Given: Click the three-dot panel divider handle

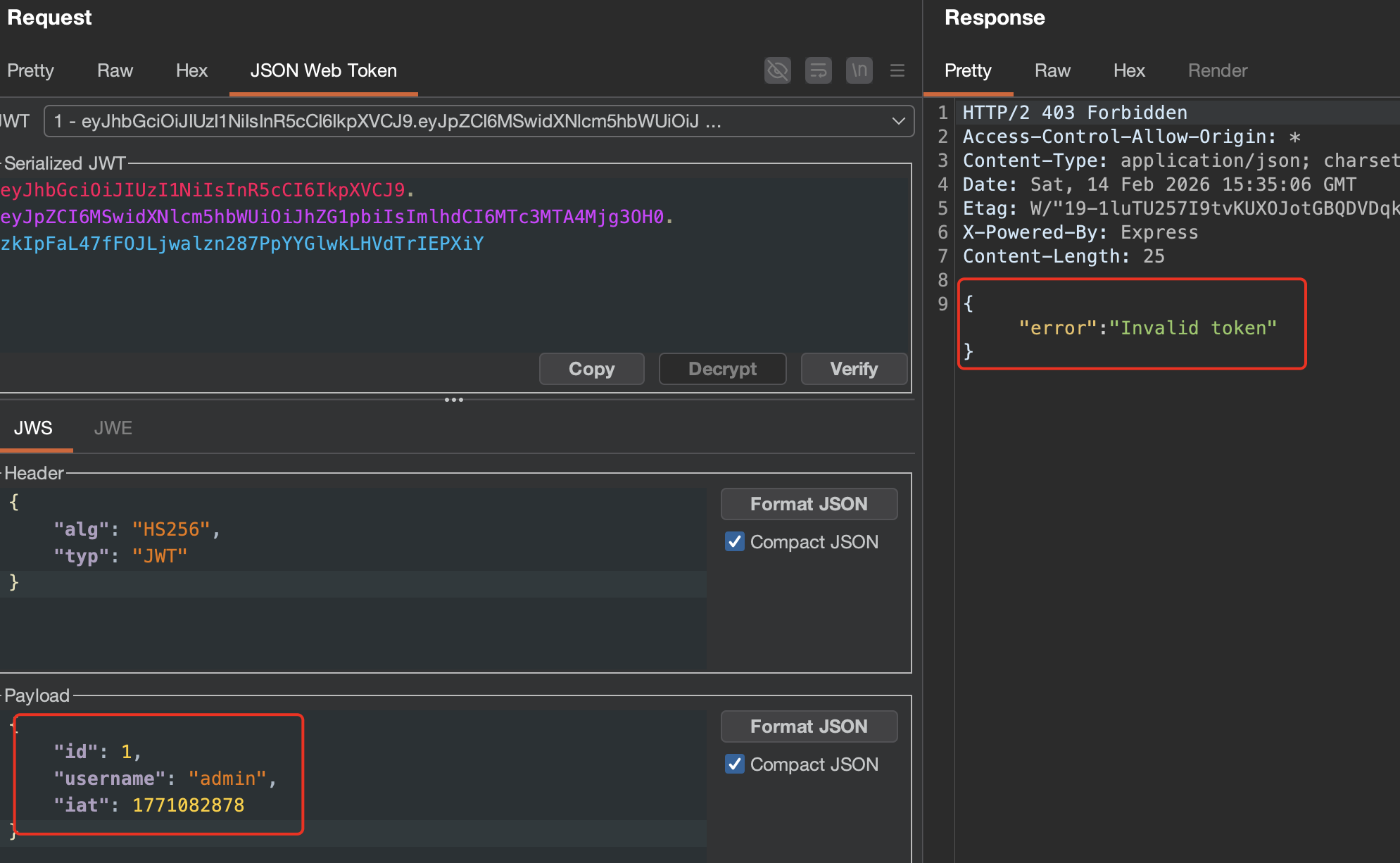Looking at the screenshot, I should [454, 400].
